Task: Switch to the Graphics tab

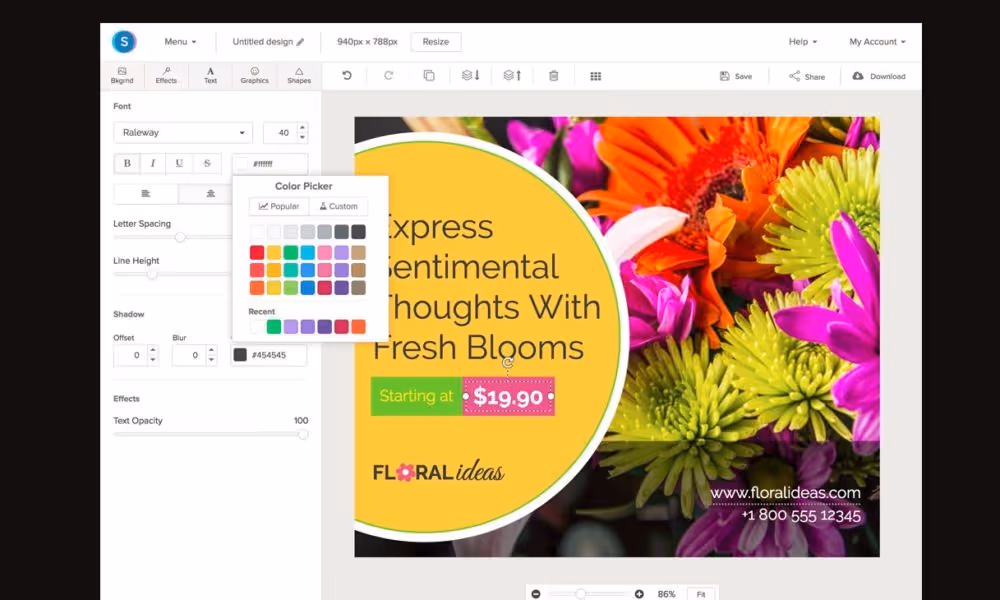Action: coord(255,76)
